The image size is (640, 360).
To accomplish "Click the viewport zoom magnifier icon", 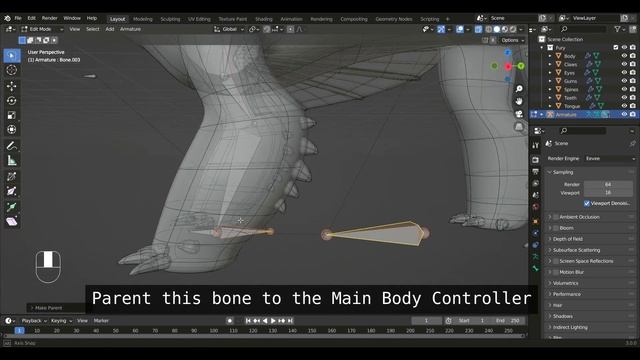I will [x=519, y=89].
